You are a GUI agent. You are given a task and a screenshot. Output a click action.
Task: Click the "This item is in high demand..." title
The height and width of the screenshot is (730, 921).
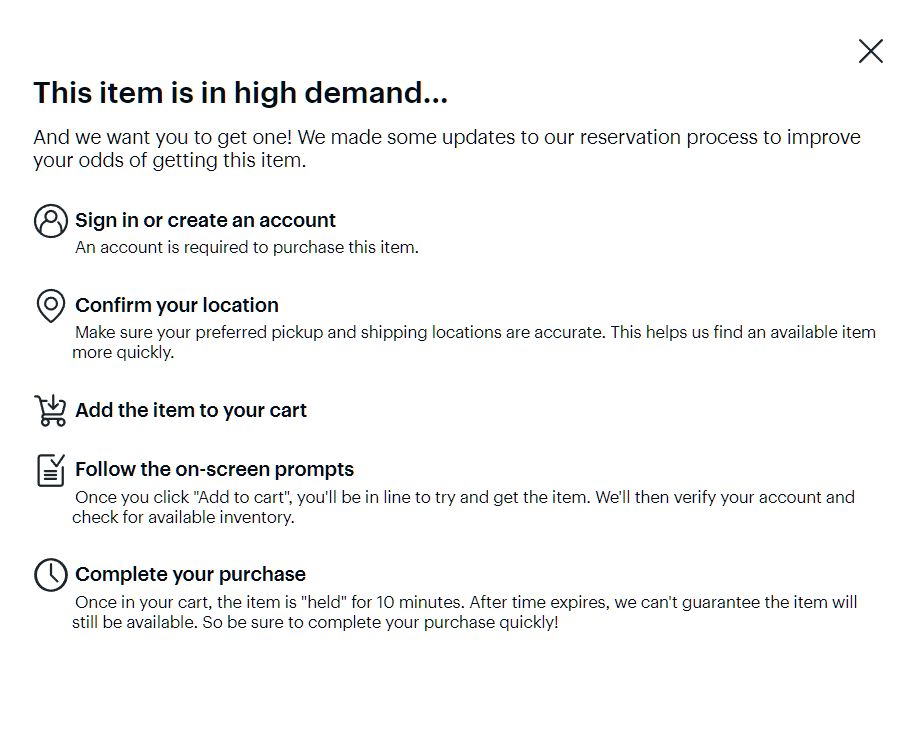click(240, 93)
